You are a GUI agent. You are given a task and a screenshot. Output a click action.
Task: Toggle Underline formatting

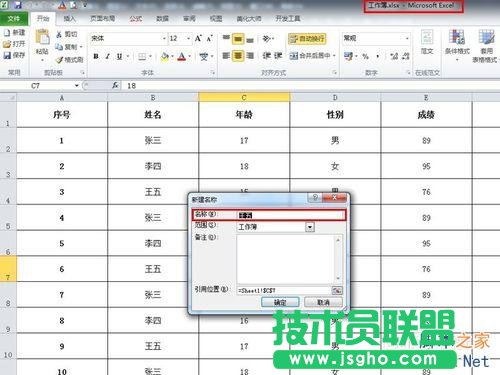point(119,57)
